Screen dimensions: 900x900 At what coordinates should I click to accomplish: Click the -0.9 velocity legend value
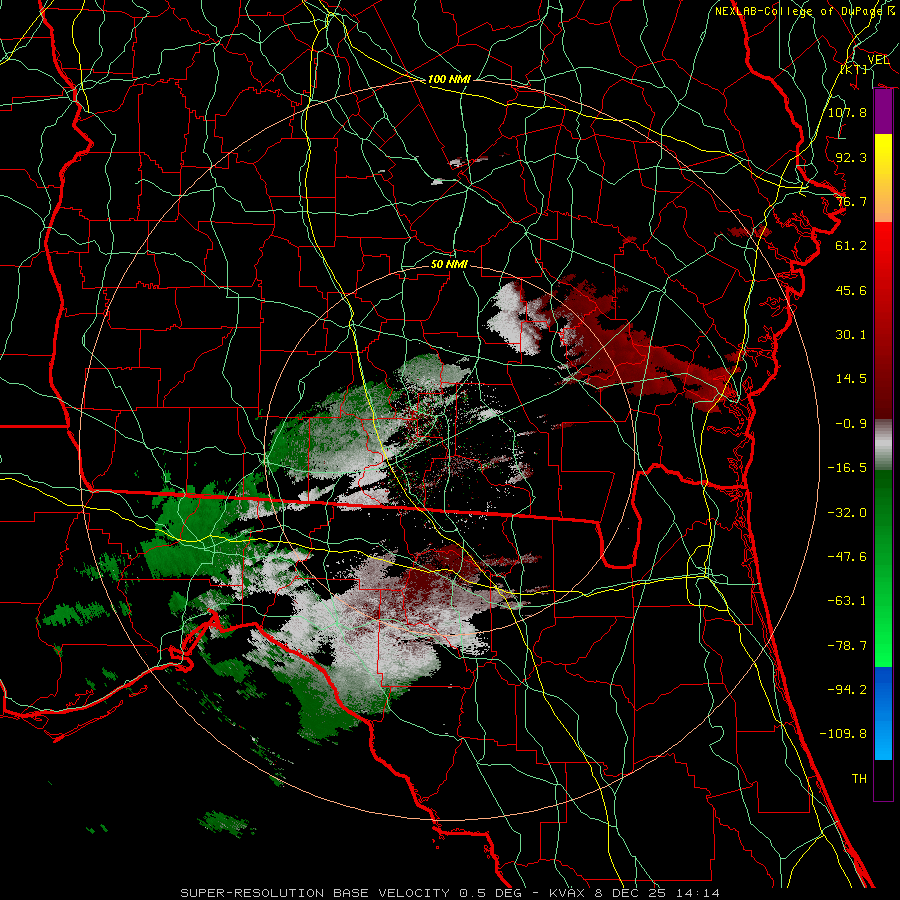click(851, 424)
